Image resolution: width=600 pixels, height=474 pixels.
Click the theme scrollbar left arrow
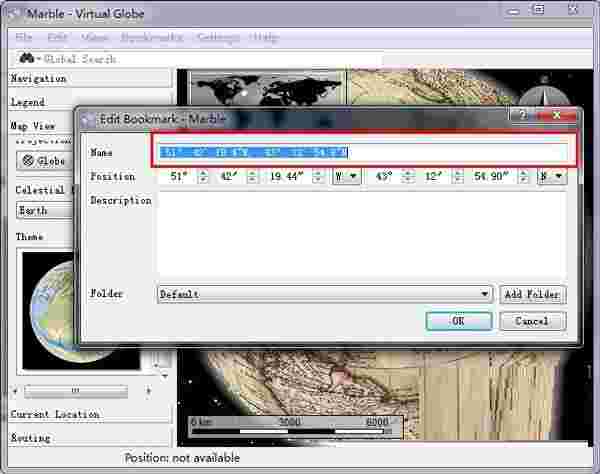[15, 391]
